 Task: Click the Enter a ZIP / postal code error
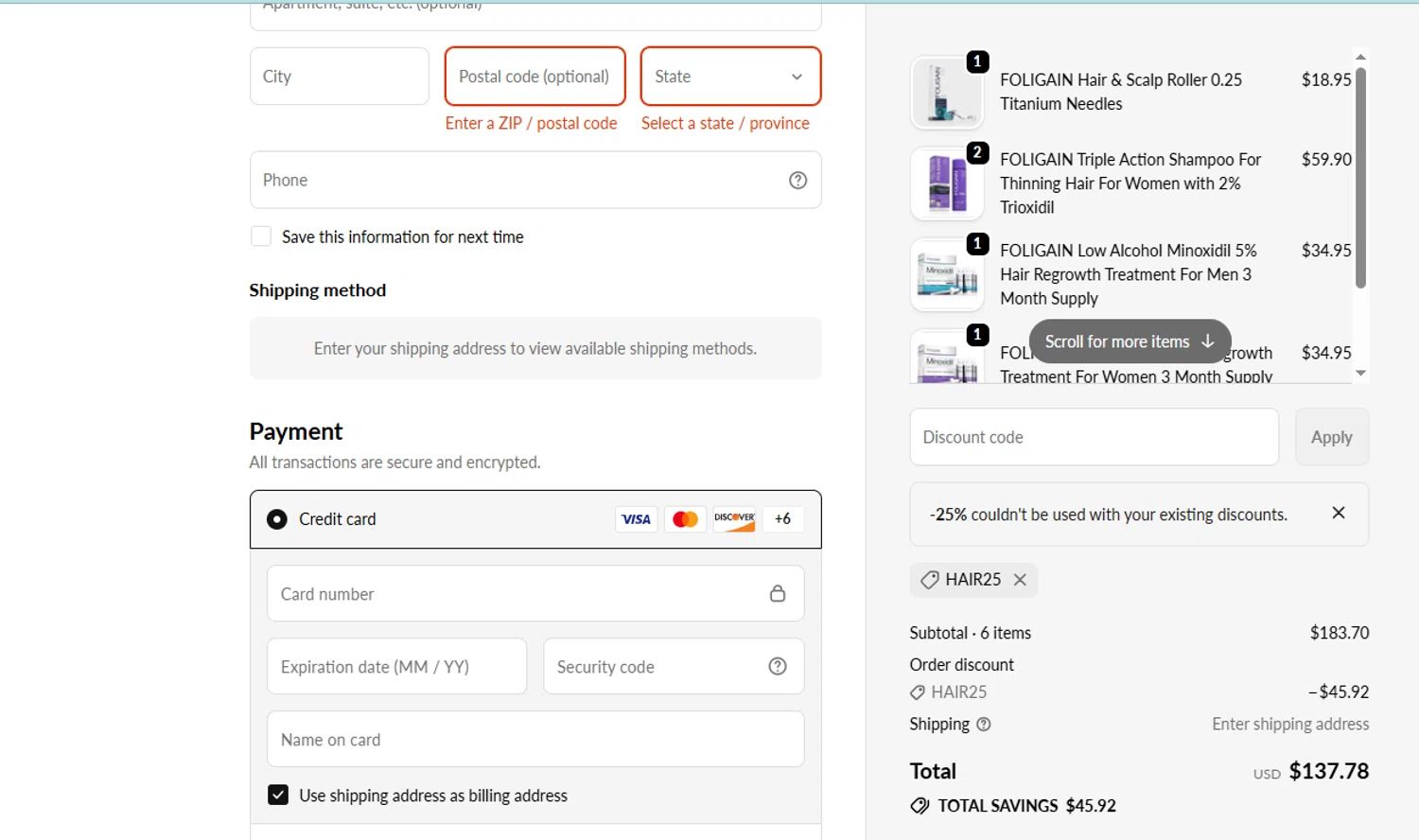pyautogui.click(x=531, y=123)
